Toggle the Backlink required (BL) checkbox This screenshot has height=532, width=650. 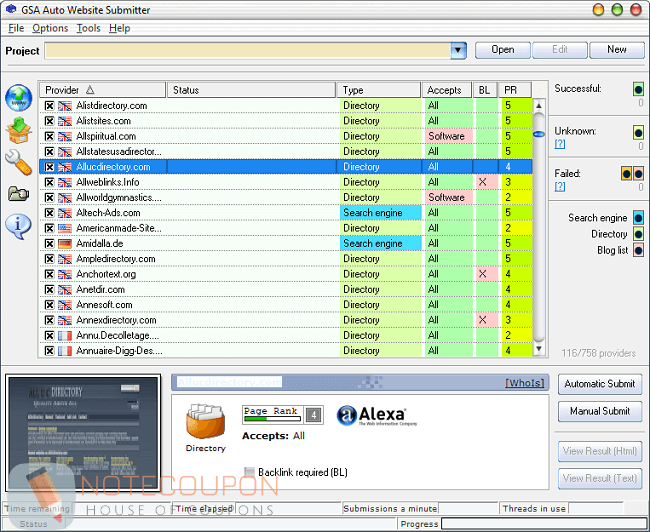[x=249, y=472]
